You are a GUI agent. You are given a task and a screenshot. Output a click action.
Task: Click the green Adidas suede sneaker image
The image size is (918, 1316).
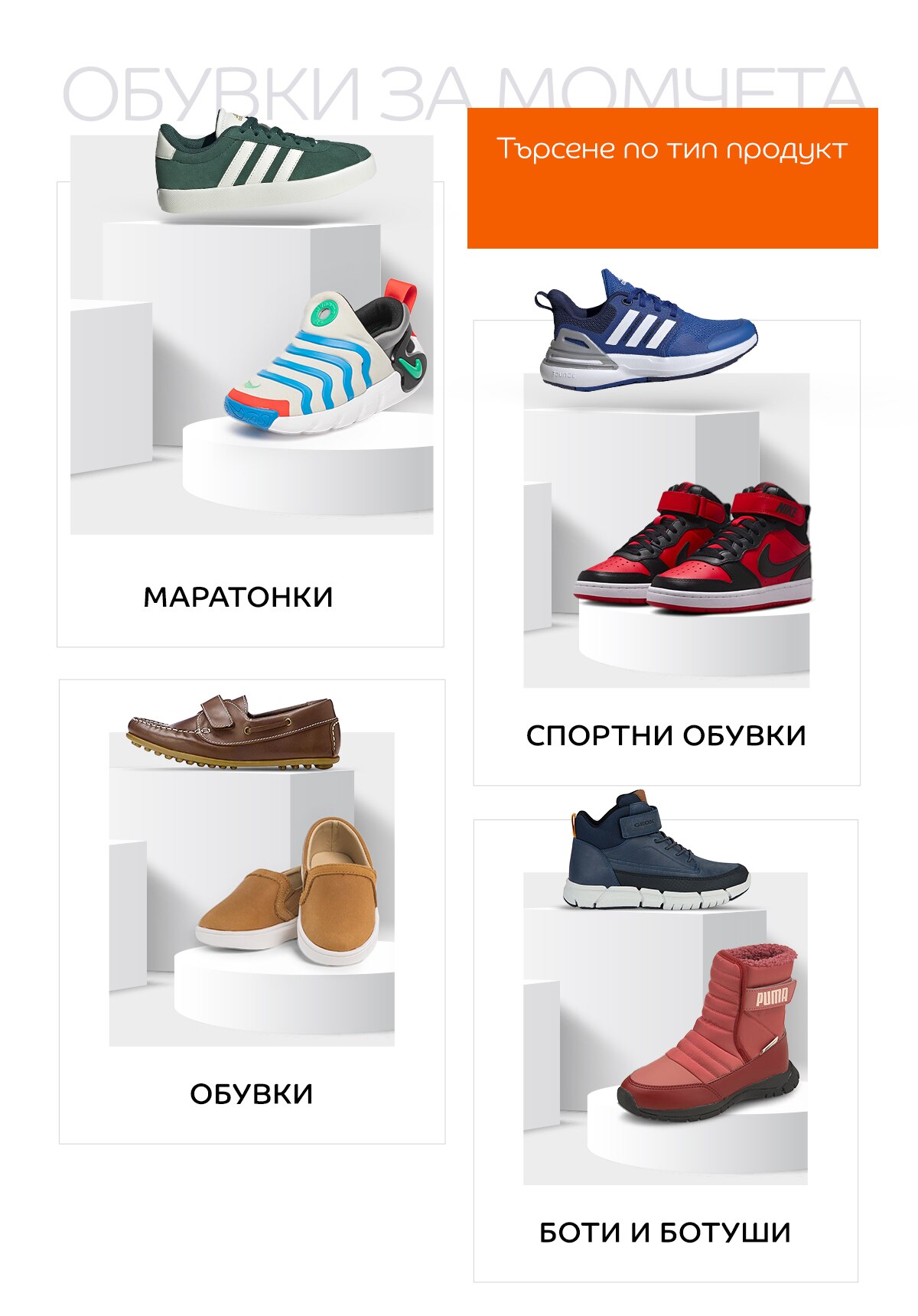point(265,162)
